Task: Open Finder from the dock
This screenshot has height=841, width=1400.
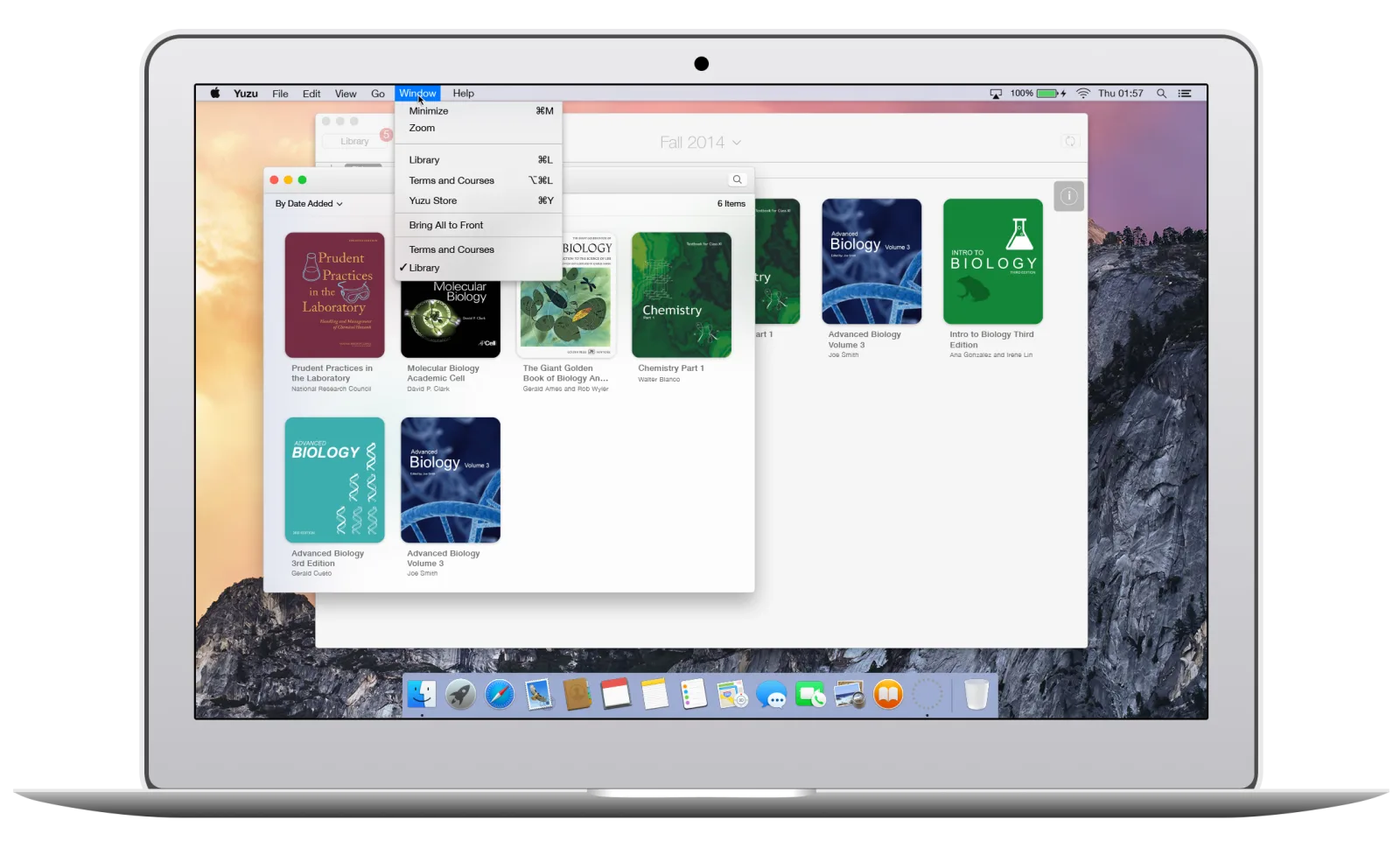Action: pos(422,695)
